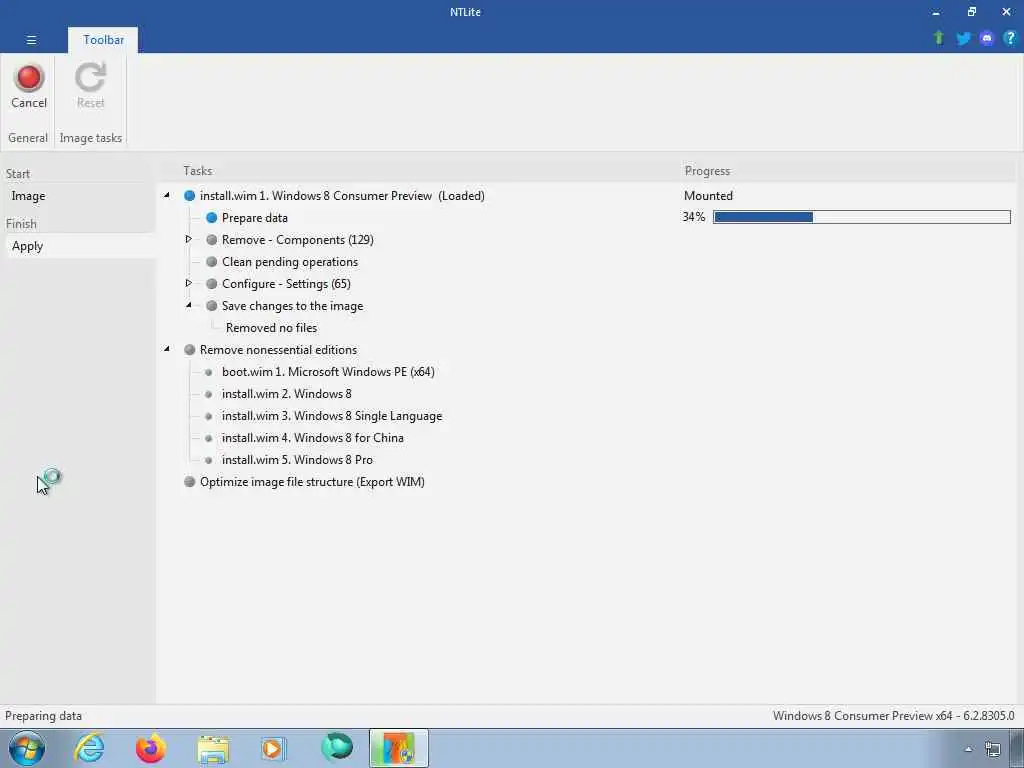The width and height of the screenshot is (1024, 768).
Task: Click 'Preparing data' in status bar
Action: click(x=43, y=716)
